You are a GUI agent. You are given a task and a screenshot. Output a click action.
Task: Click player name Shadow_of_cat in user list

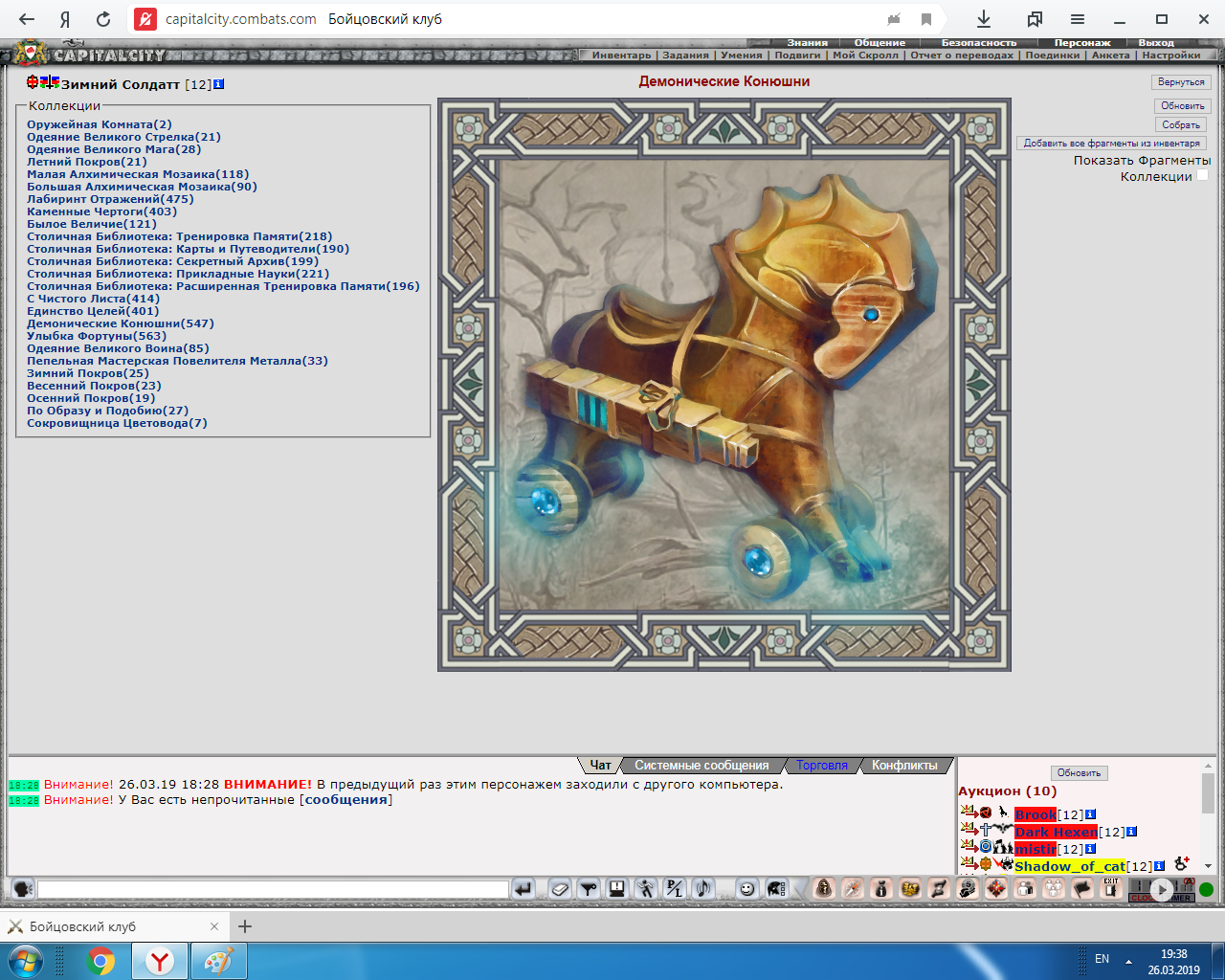(1070, 866)
